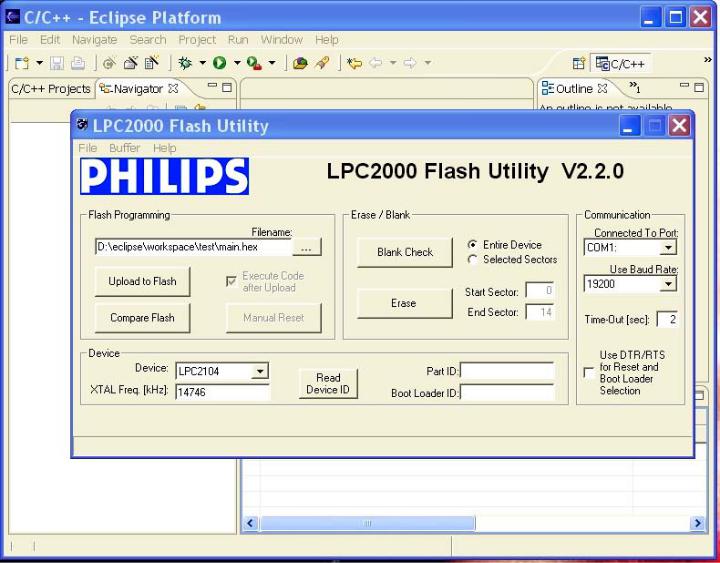Viewport: 720px width, 563px height.
Task: Click the Forward navigation arrow icon
Action: point(410,63)
